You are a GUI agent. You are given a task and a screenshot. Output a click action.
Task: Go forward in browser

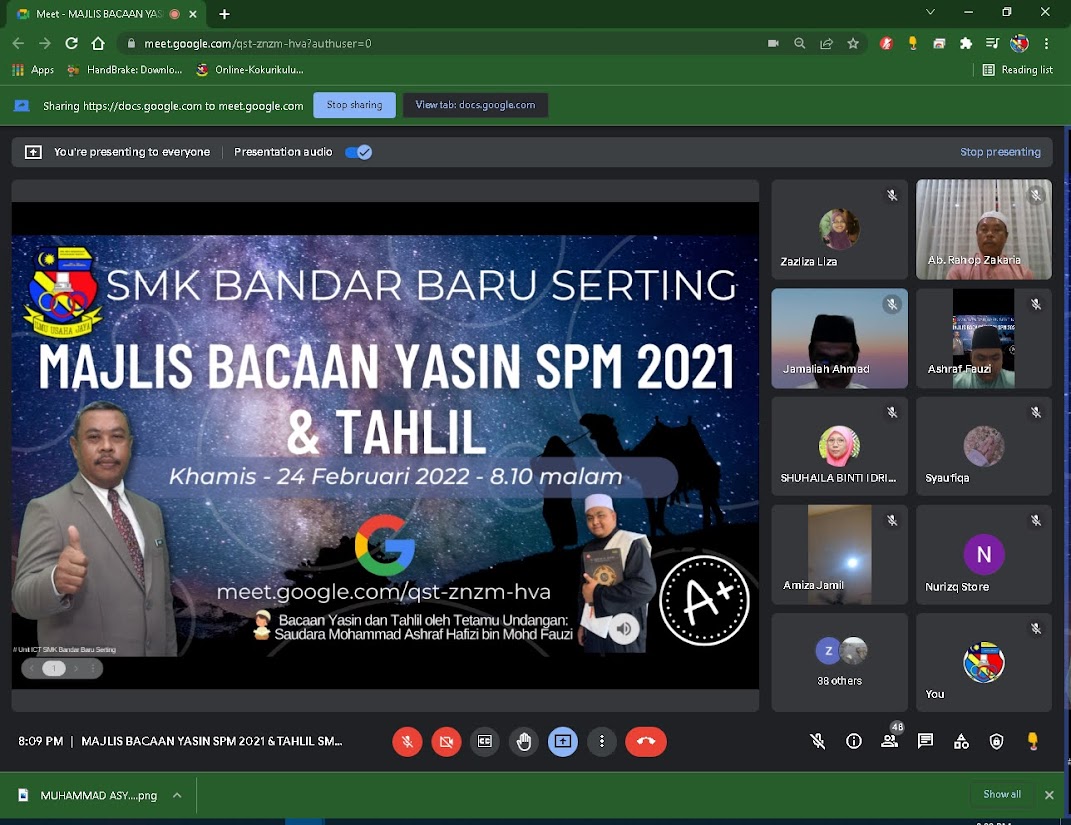pos(45,44)
